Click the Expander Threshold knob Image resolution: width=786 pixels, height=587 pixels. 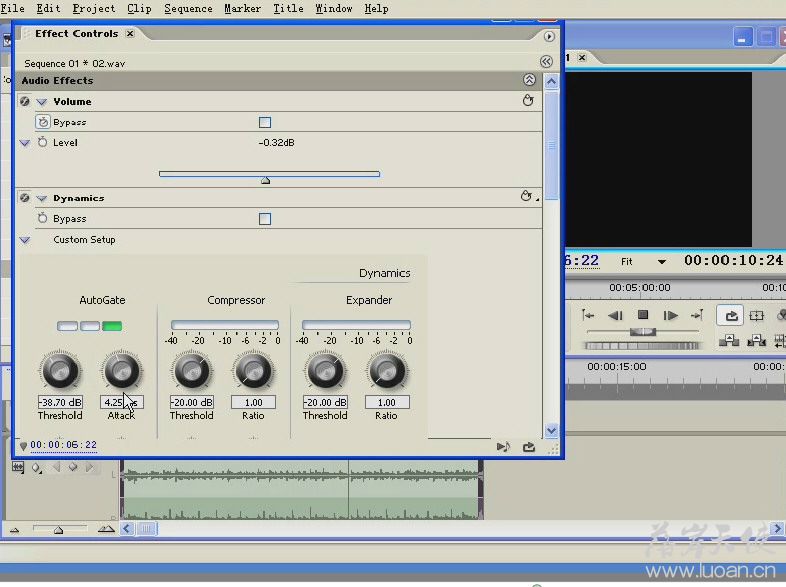point(325,371)
